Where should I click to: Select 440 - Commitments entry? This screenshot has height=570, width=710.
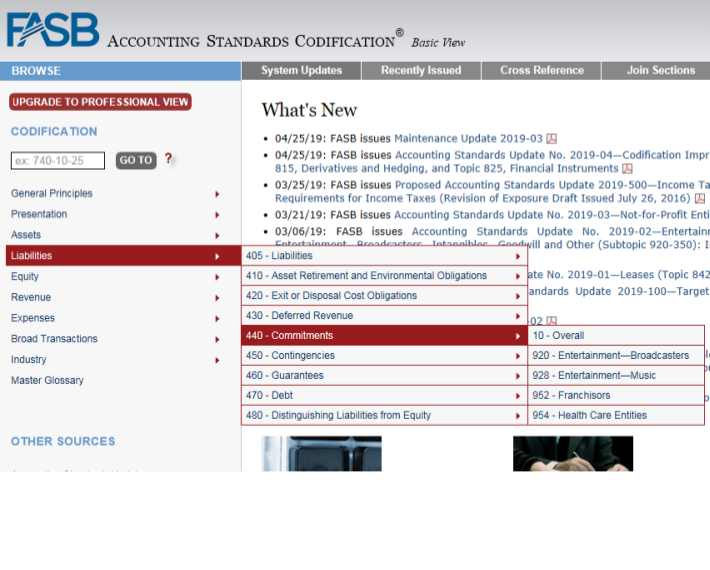384,335
